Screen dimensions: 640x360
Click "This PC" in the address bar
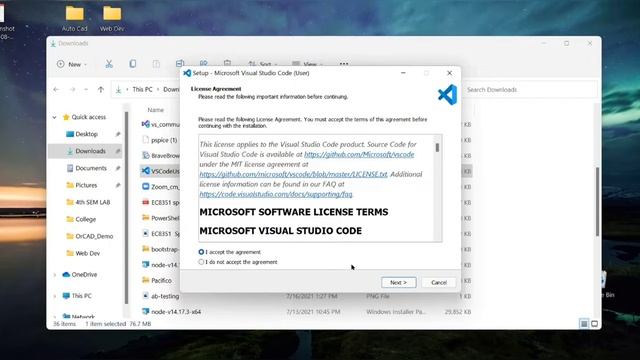coord(142,89)
